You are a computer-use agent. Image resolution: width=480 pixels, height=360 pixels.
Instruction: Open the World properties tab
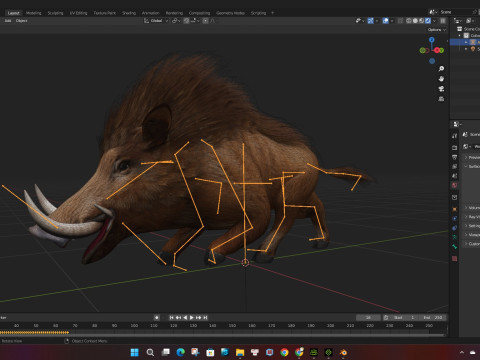coord(454,185)
